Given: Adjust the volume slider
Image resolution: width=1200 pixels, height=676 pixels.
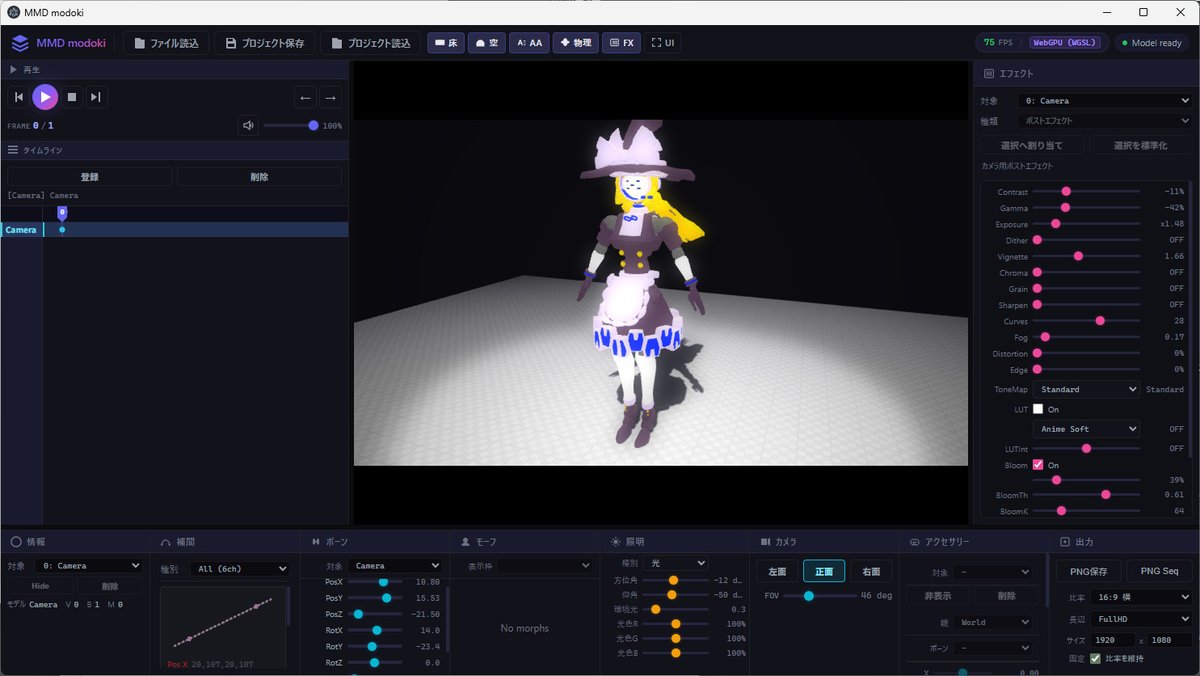Looking at the screenshot, I should 290,126.
